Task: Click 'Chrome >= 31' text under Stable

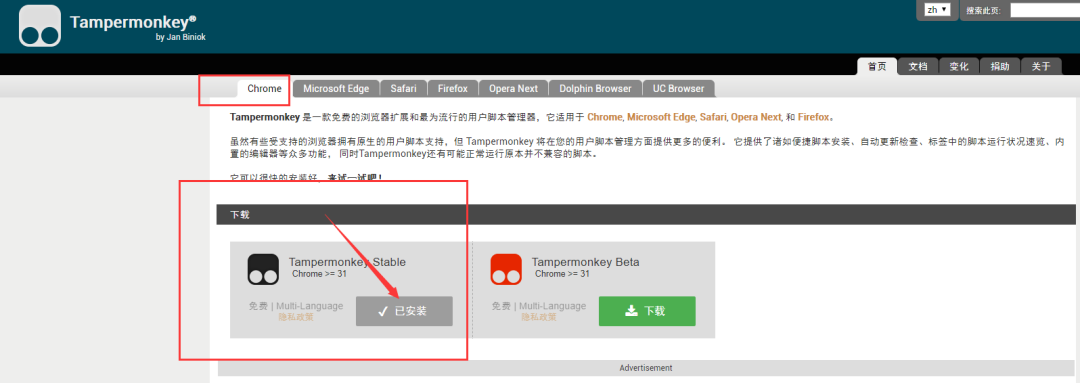Action: [319, 274]
